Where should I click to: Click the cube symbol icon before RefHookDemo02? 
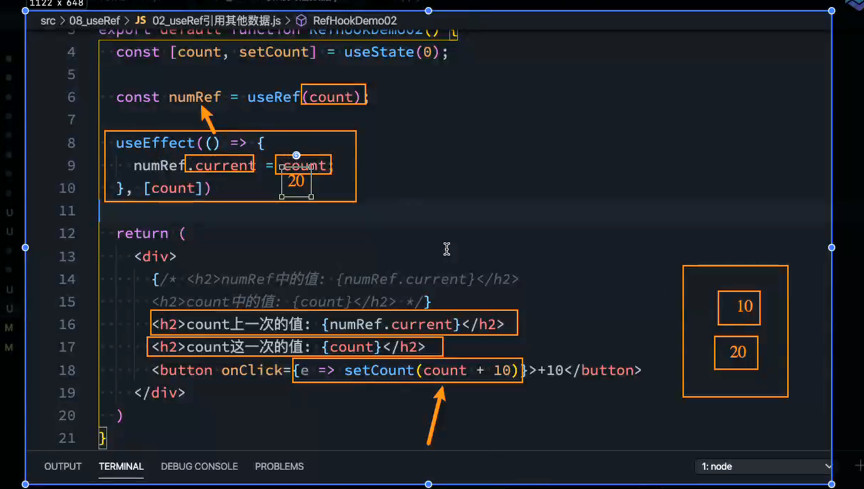301,20
